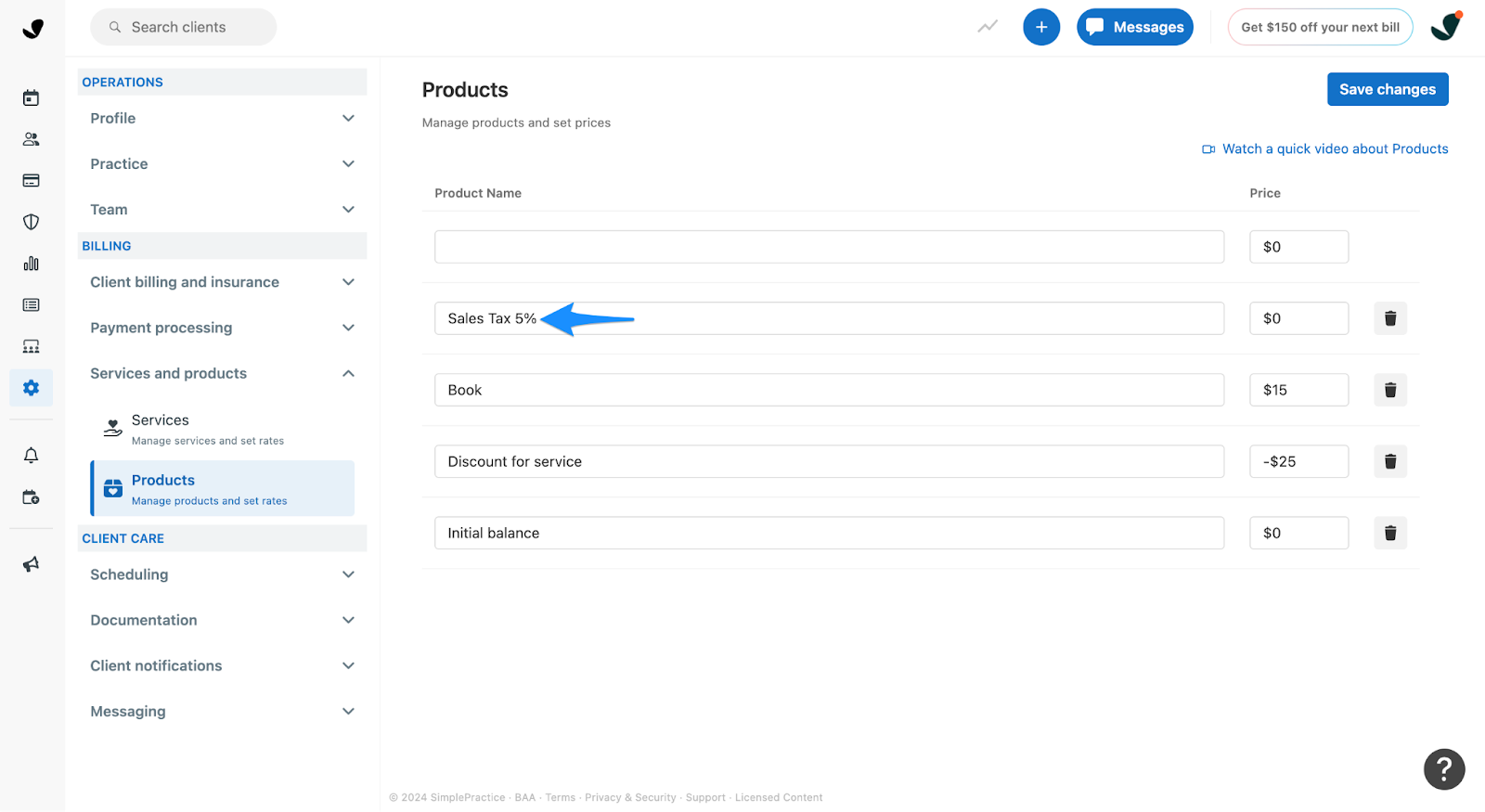Delete the Book product
This screenshot has width=1485, height=812.
[x=1390, y=390]
